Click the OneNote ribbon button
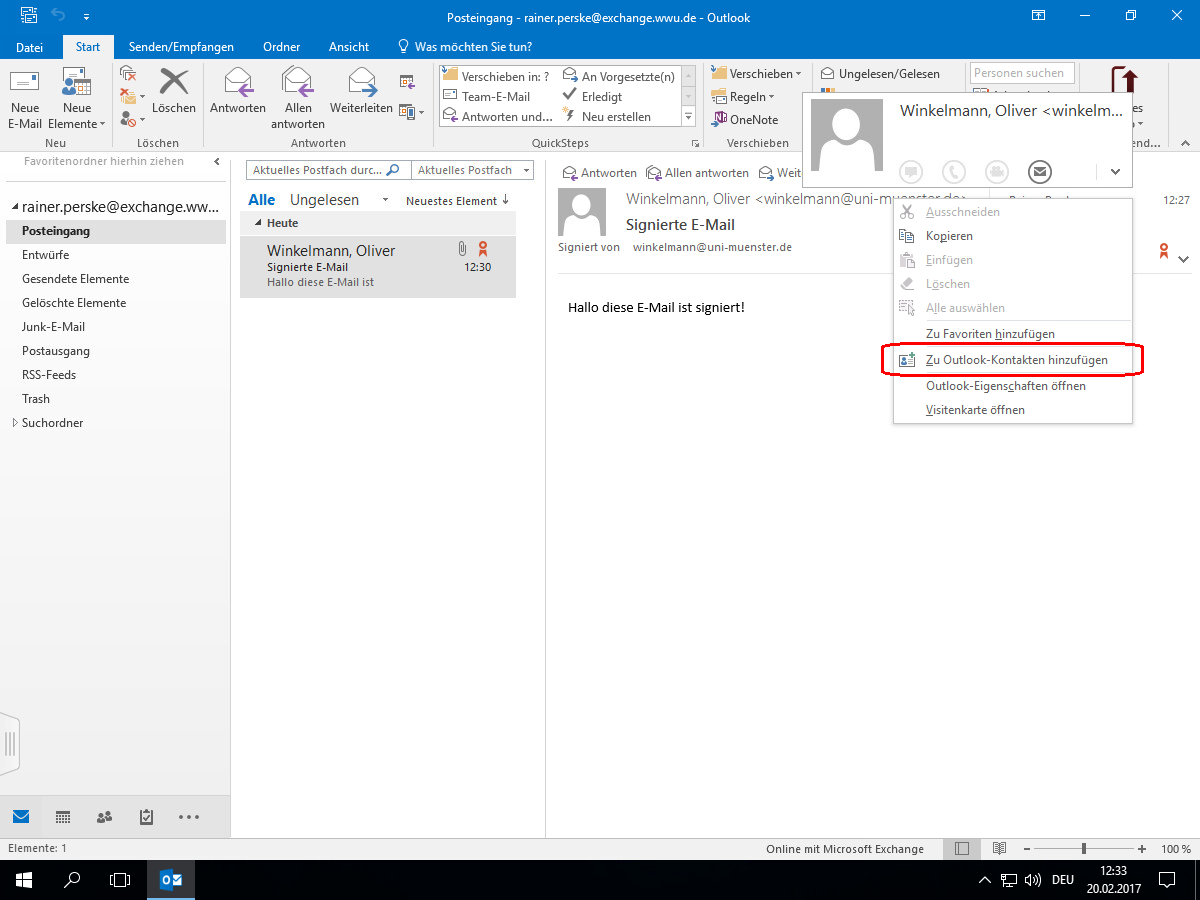 point(743,120)
